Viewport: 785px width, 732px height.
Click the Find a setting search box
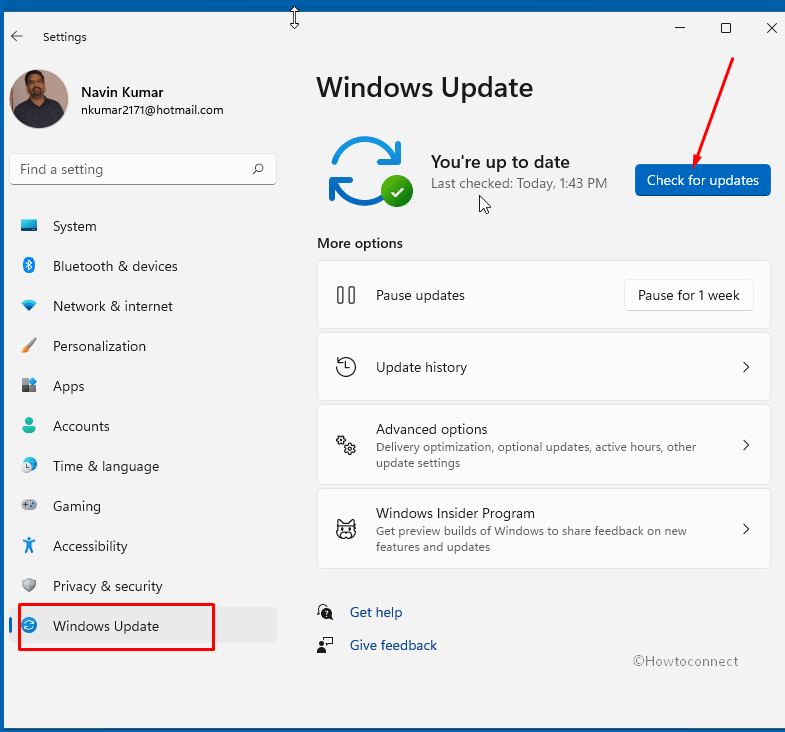pyautogui.click(x=130, y=169)
